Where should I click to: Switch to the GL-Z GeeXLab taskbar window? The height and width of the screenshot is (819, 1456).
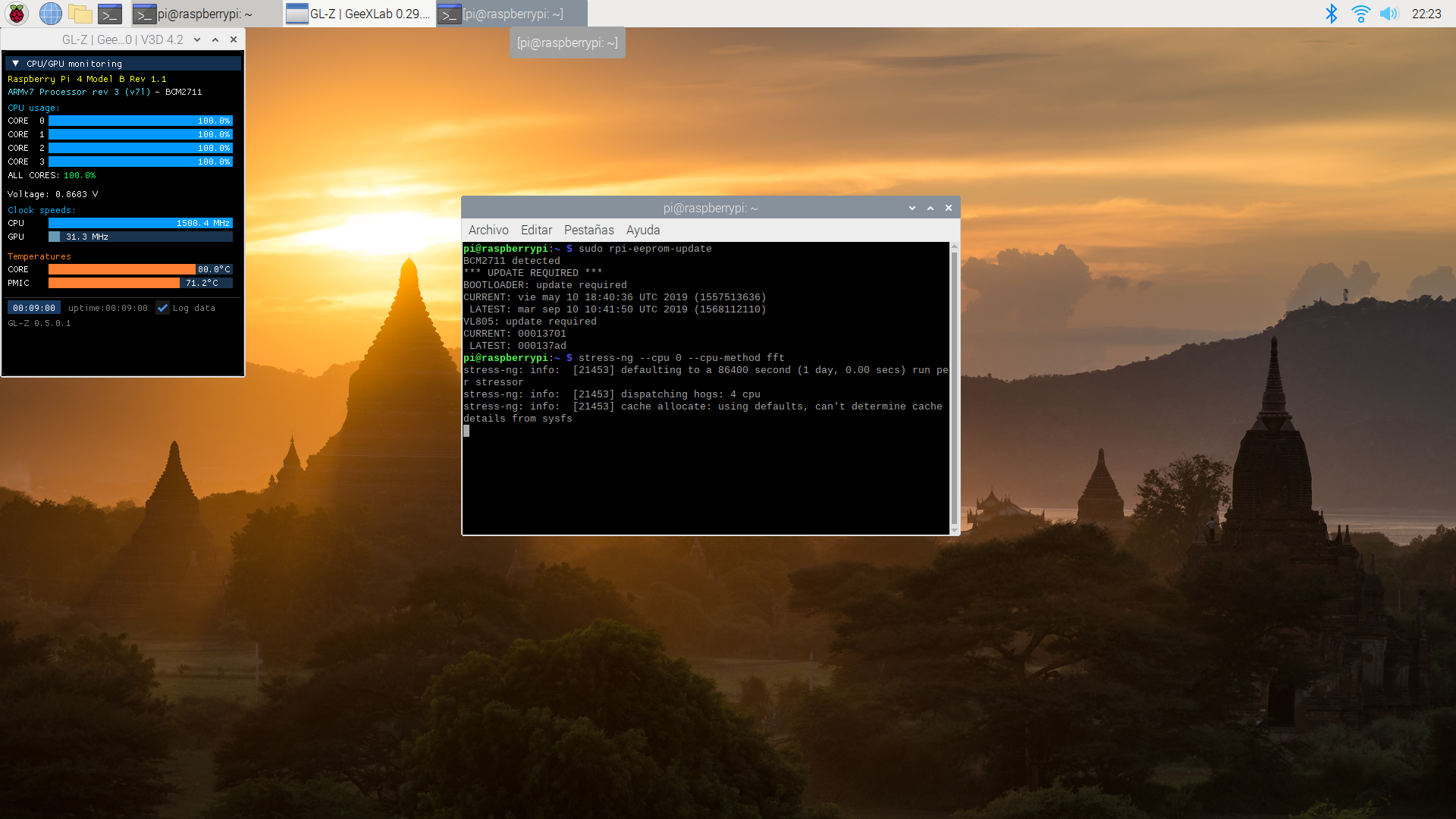click(x=359, y=14)
